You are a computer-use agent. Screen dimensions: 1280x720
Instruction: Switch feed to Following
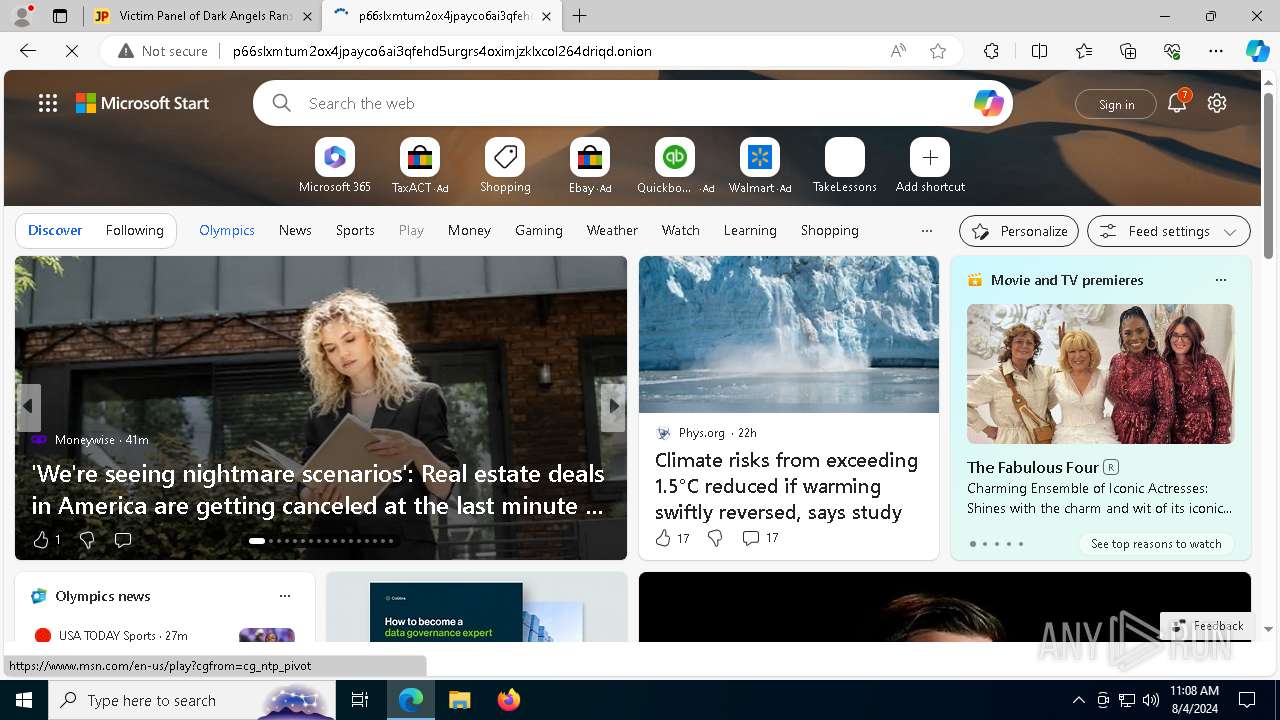[134, 230]
